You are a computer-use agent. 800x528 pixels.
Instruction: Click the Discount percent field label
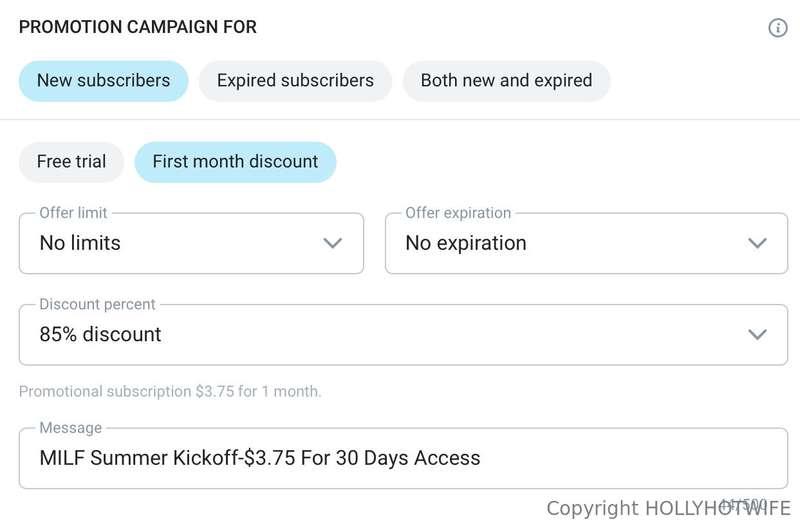[97, 304]
